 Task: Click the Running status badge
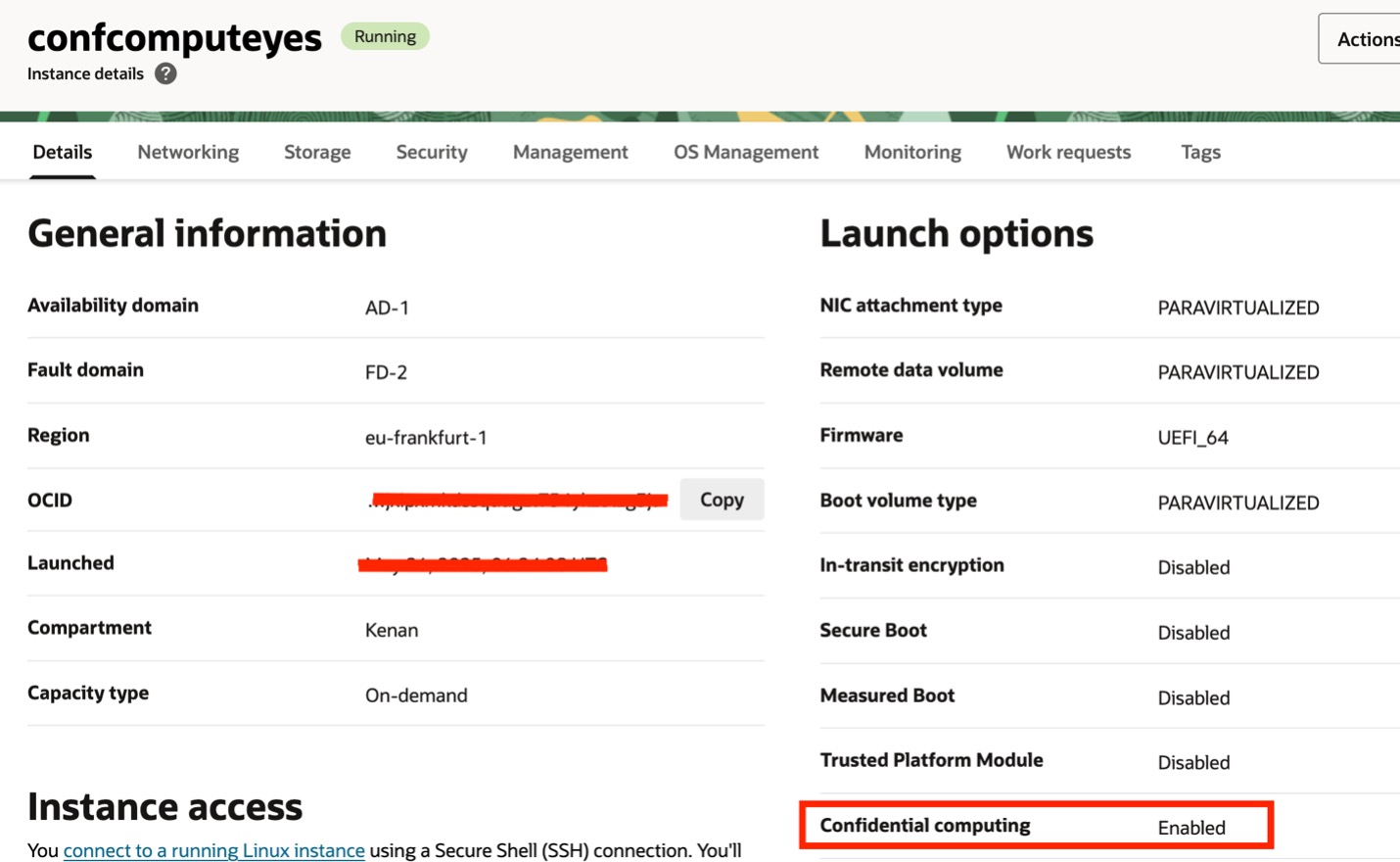385,36
